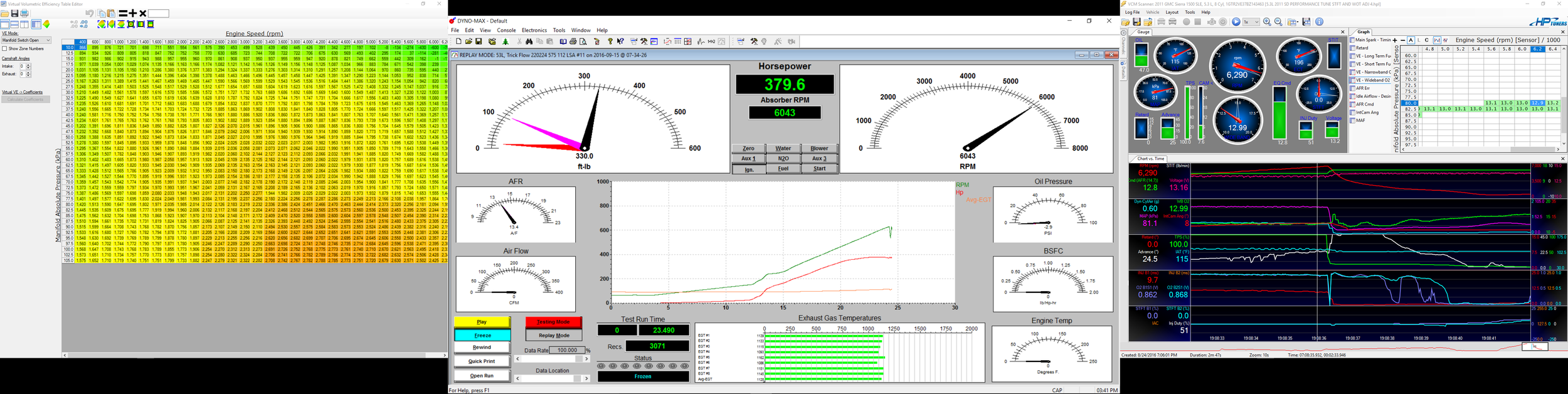1568x394 pixels.
Task: Toggle the A mode button in Graph panel
Action: click(x=1411, y=40)
